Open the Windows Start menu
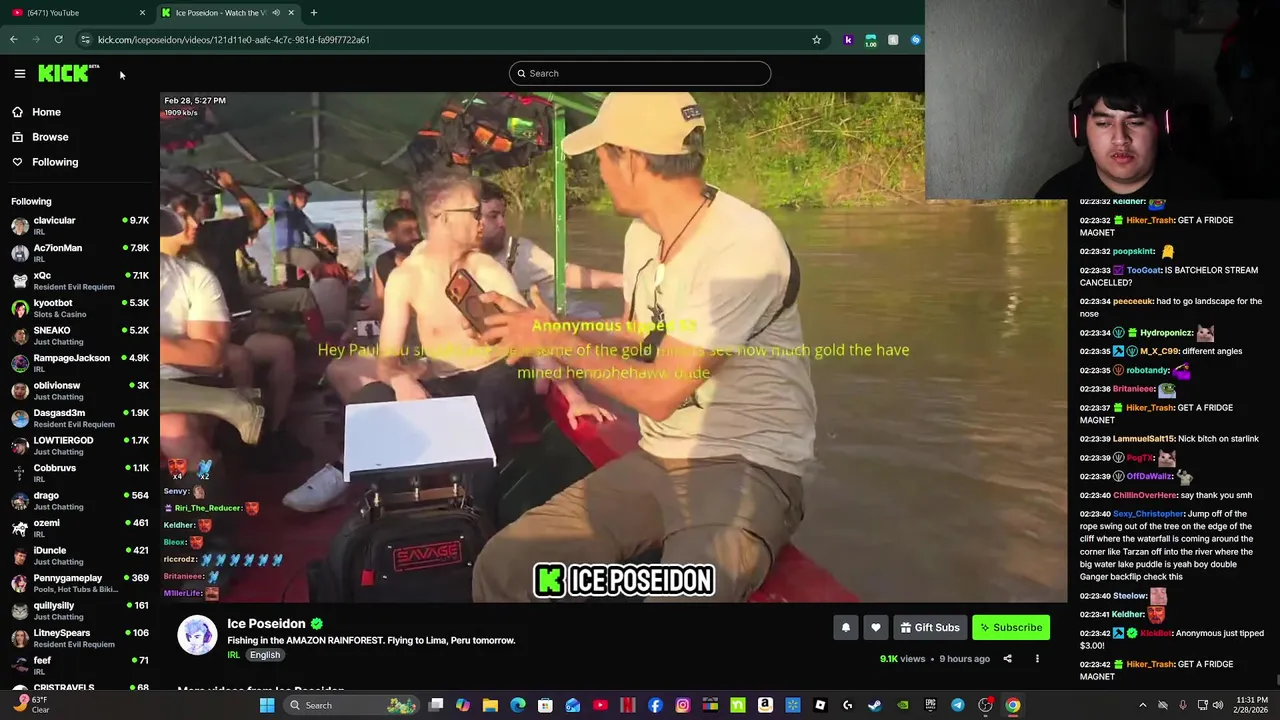The image size is (1280, 720). 267,705
